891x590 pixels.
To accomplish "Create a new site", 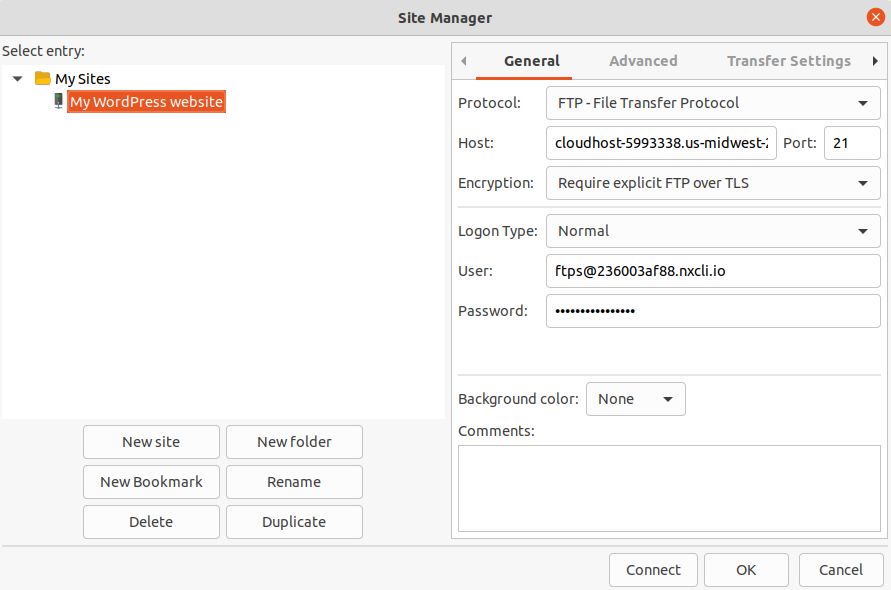I will [x=151, y=442].
